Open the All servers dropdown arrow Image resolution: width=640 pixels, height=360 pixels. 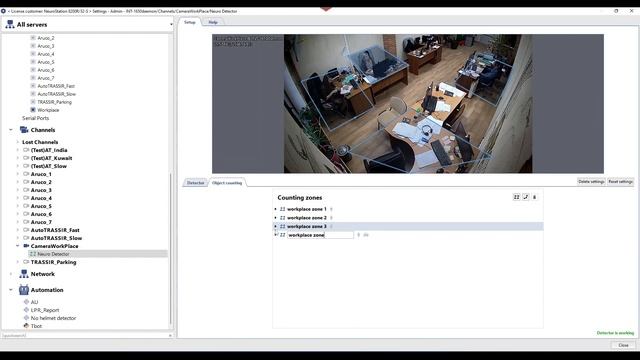(x=171, y=24)
